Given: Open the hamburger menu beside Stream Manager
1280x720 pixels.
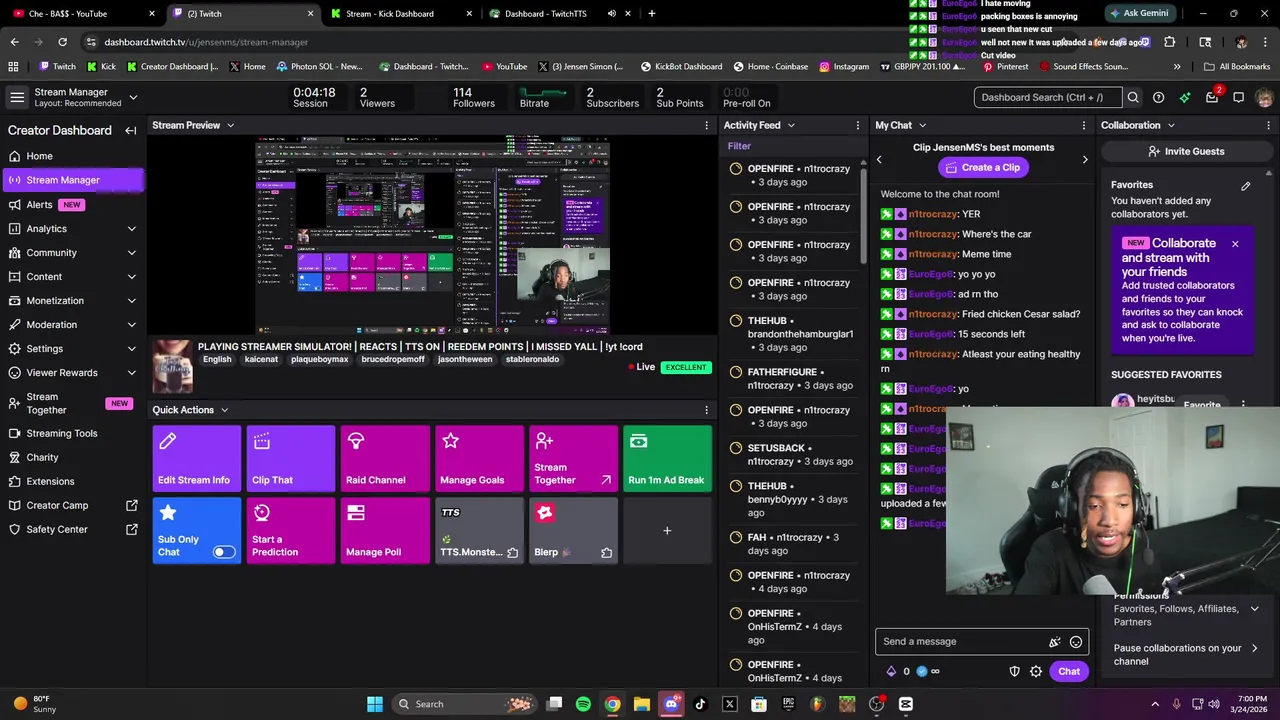Looking at the screenshot, I should tap(17, 97).
